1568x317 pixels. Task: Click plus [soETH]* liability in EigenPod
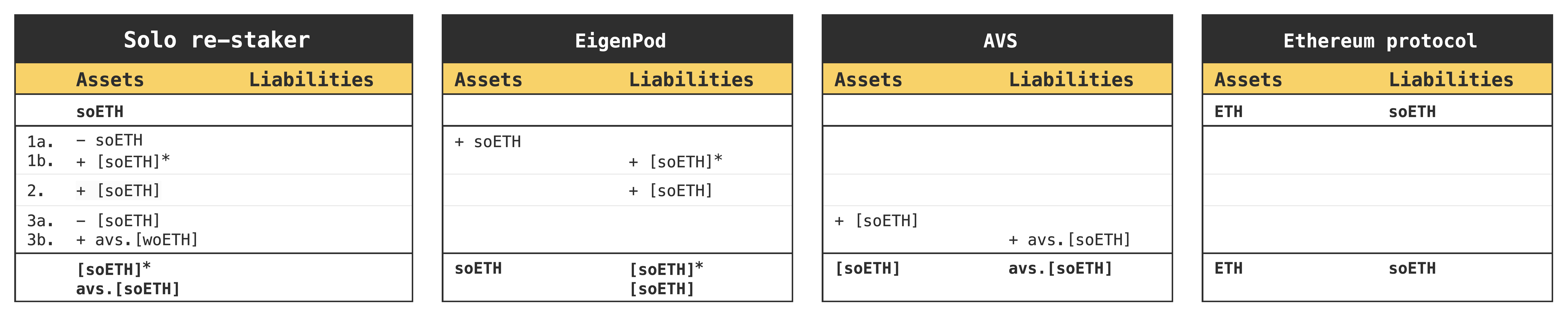click(x=676, y=161)
